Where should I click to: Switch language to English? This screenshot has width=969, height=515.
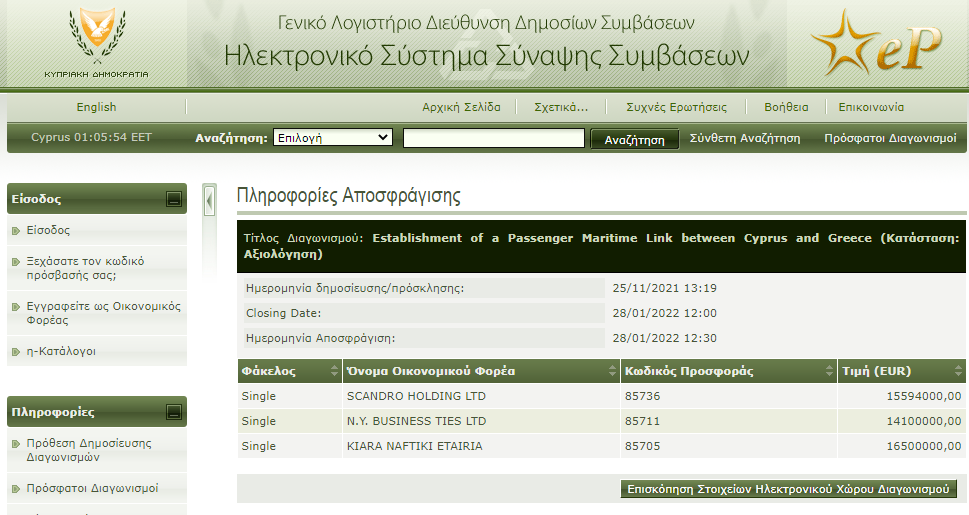pyautogui.click(x=96, y=107)
